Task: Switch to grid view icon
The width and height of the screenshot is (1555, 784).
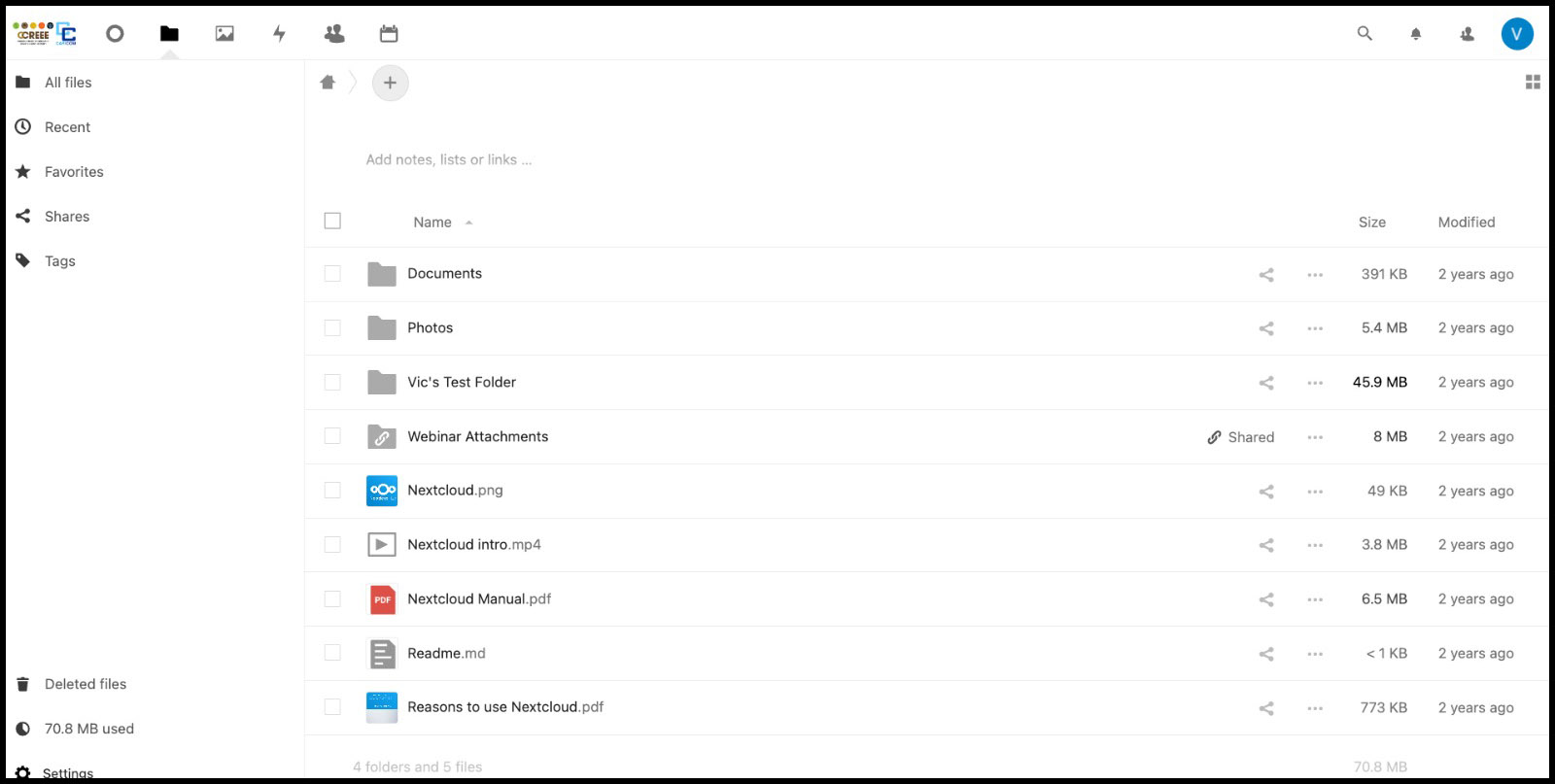Action: (1533, 83)
